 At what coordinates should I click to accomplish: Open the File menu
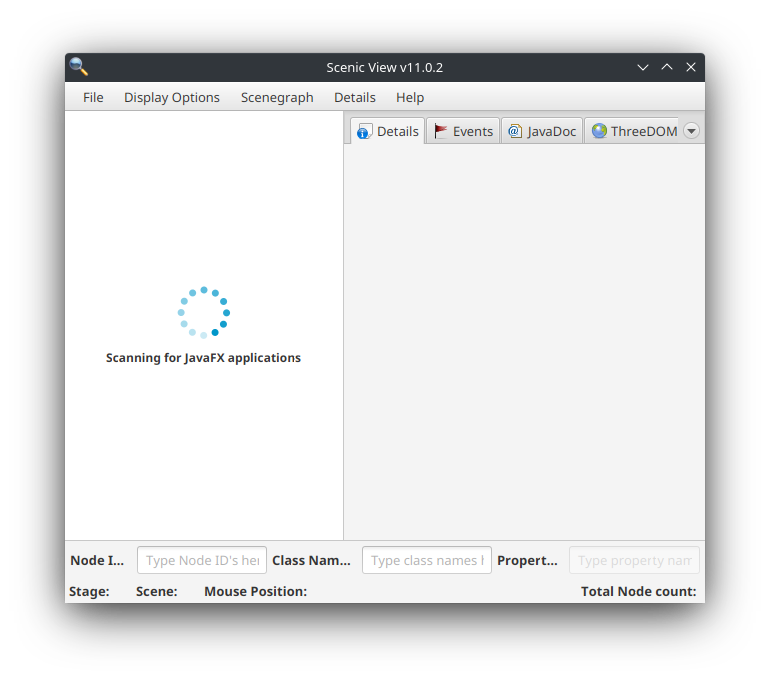[x=93, y=97]
